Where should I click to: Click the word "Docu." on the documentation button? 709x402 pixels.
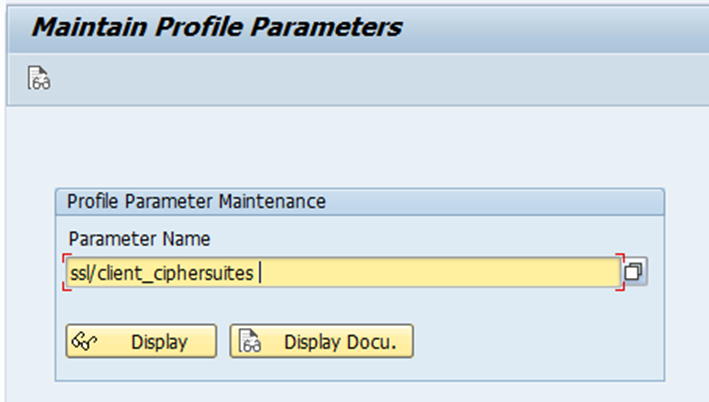pyautogui.click(x=376, y=342)
